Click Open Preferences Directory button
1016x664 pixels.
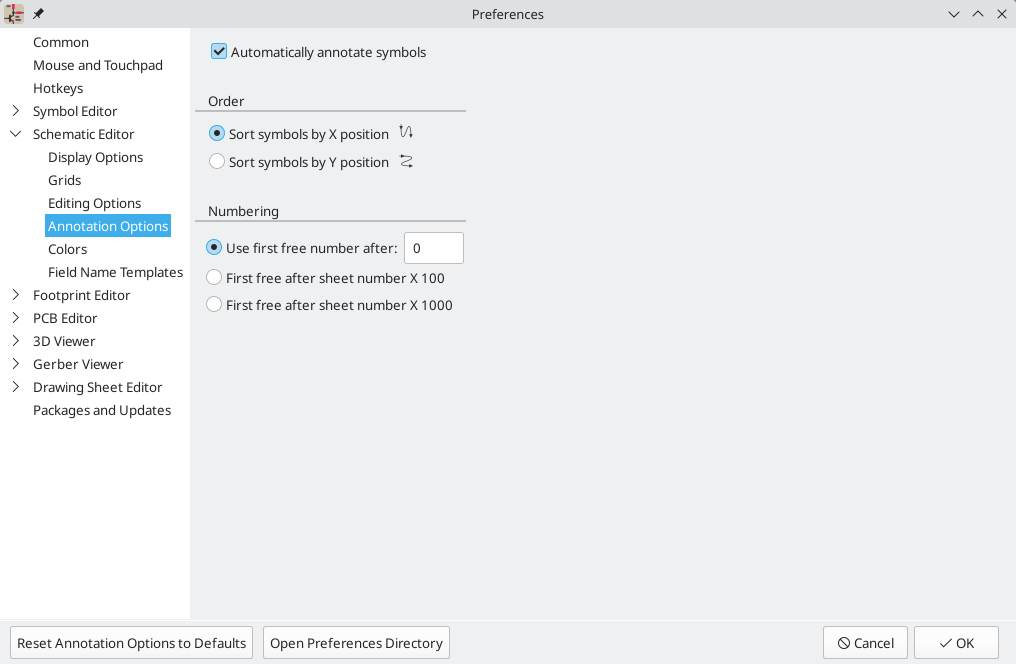pyautogui.click(x=356, y=643)
